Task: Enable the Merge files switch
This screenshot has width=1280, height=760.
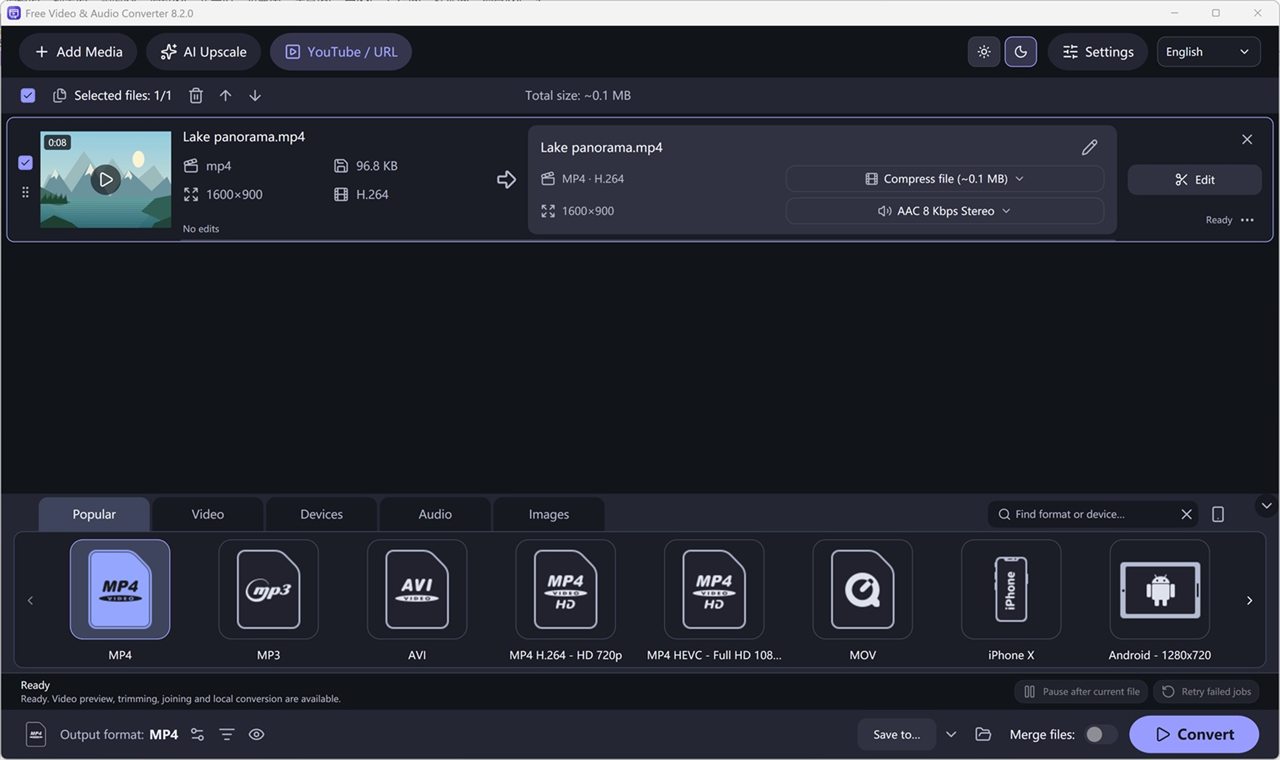Action: pyautogui.click(x=1101, y=734)
